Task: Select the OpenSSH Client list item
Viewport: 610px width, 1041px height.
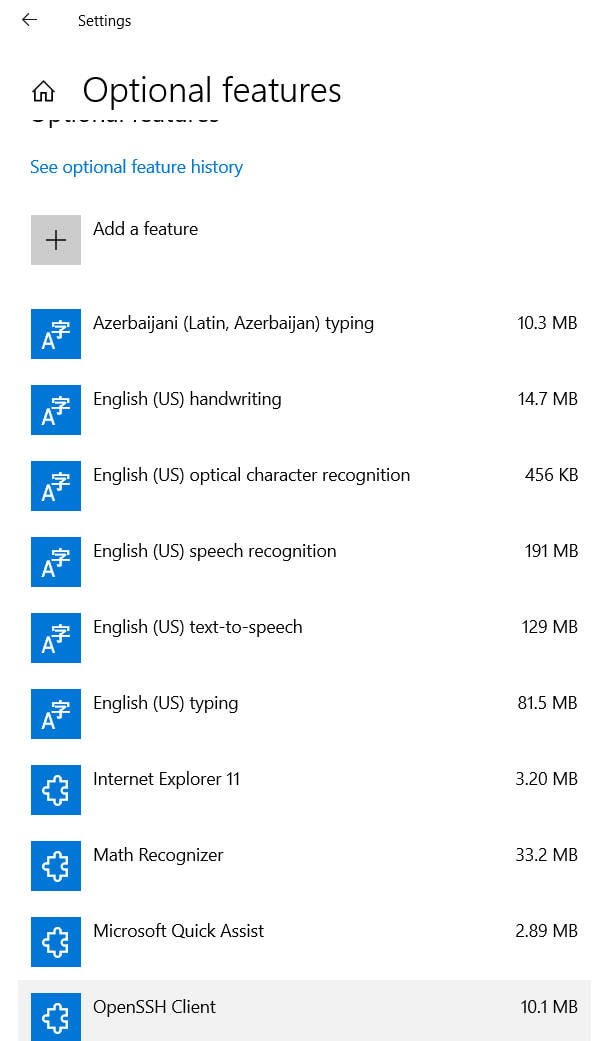Action: (x=304, y=1010)
